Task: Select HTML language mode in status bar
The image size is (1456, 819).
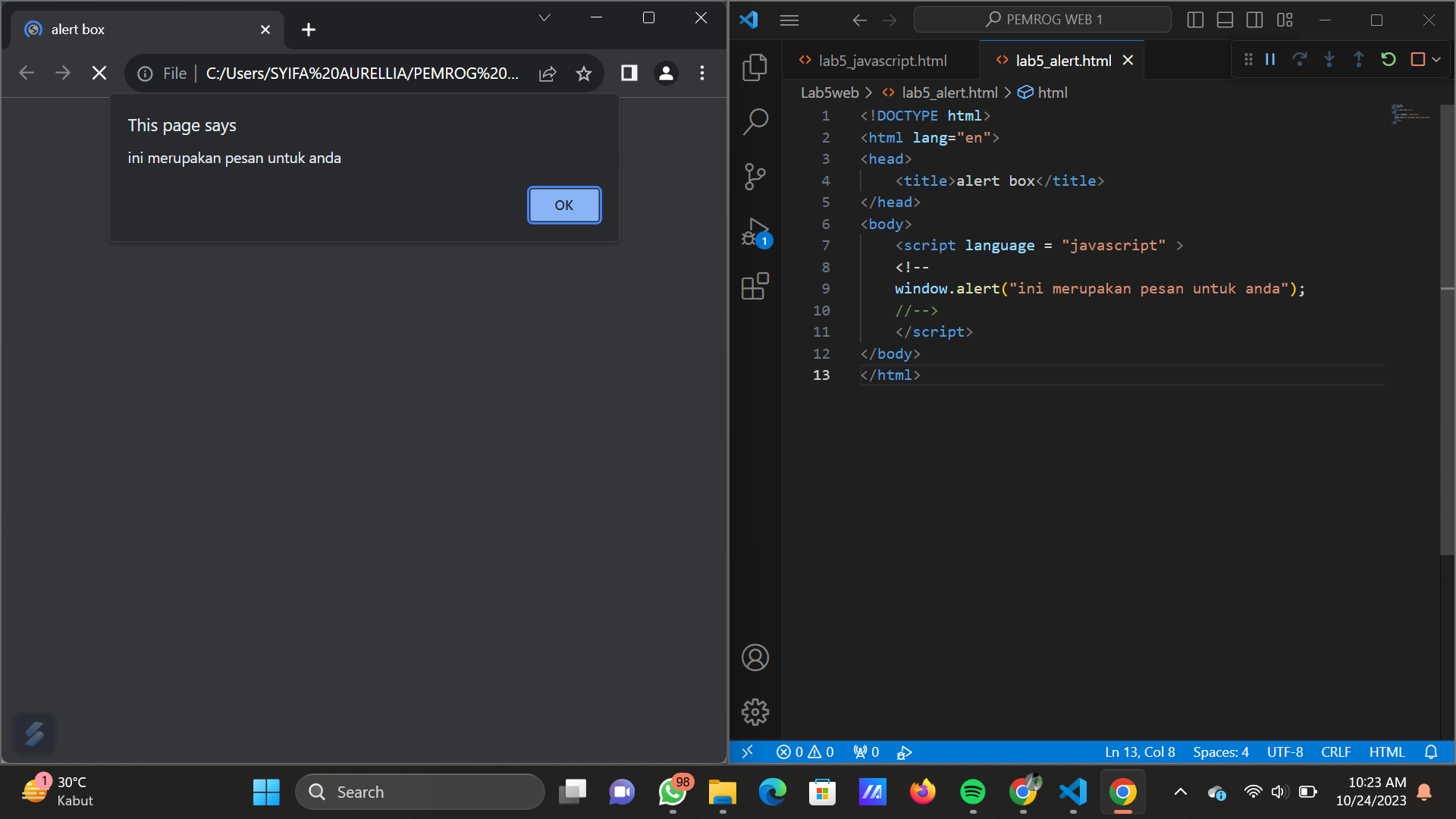Action: click(x=1386, y=752)
